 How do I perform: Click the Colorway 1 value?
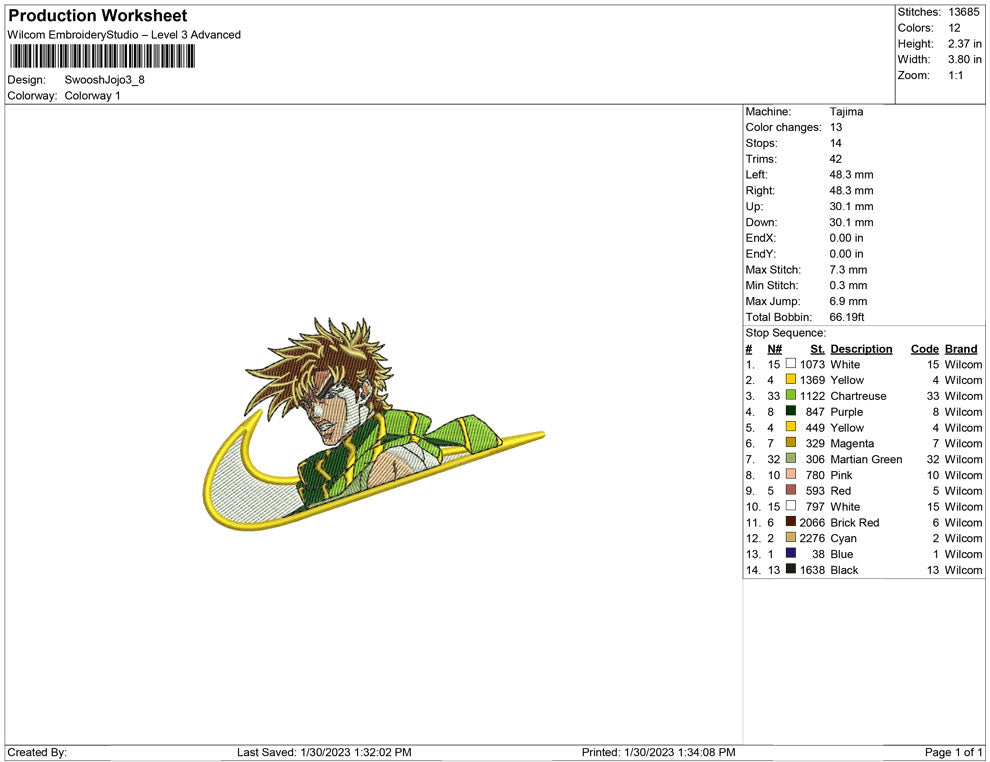pos(92,96)
